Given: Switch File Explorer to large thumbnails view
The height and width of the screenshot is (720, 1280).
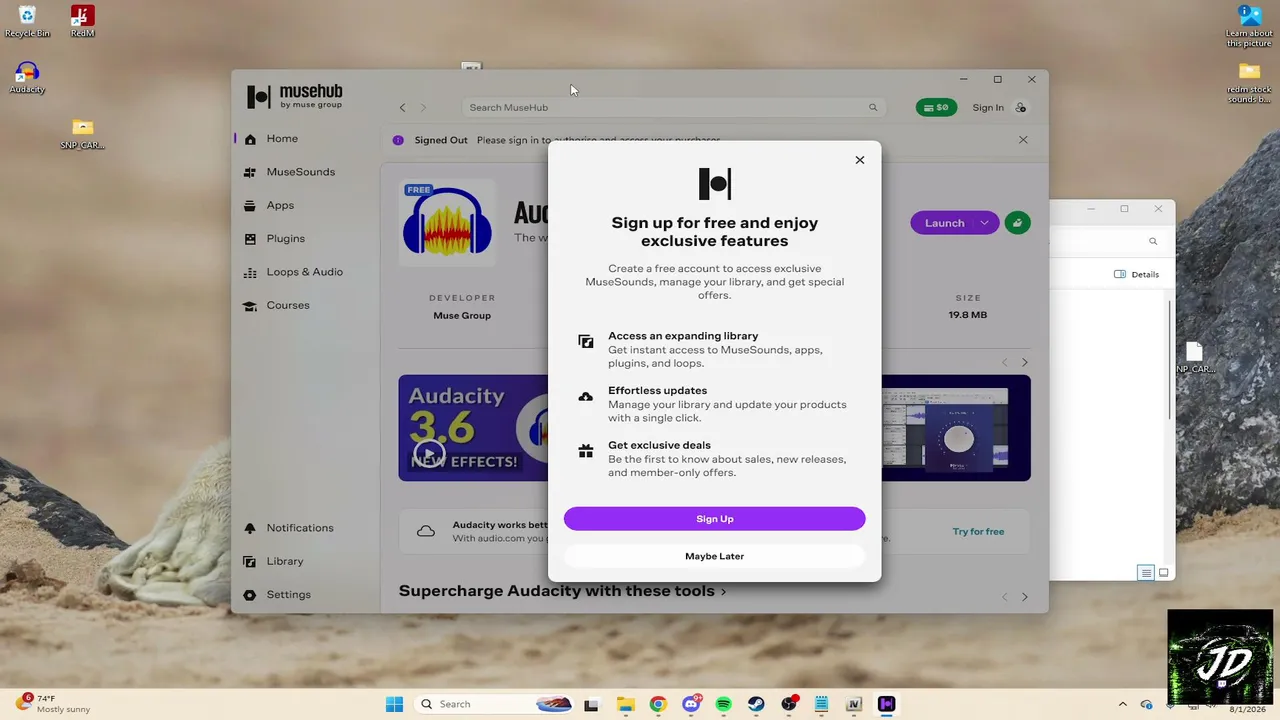Looking at the screenshot, I should [1163, 573].
